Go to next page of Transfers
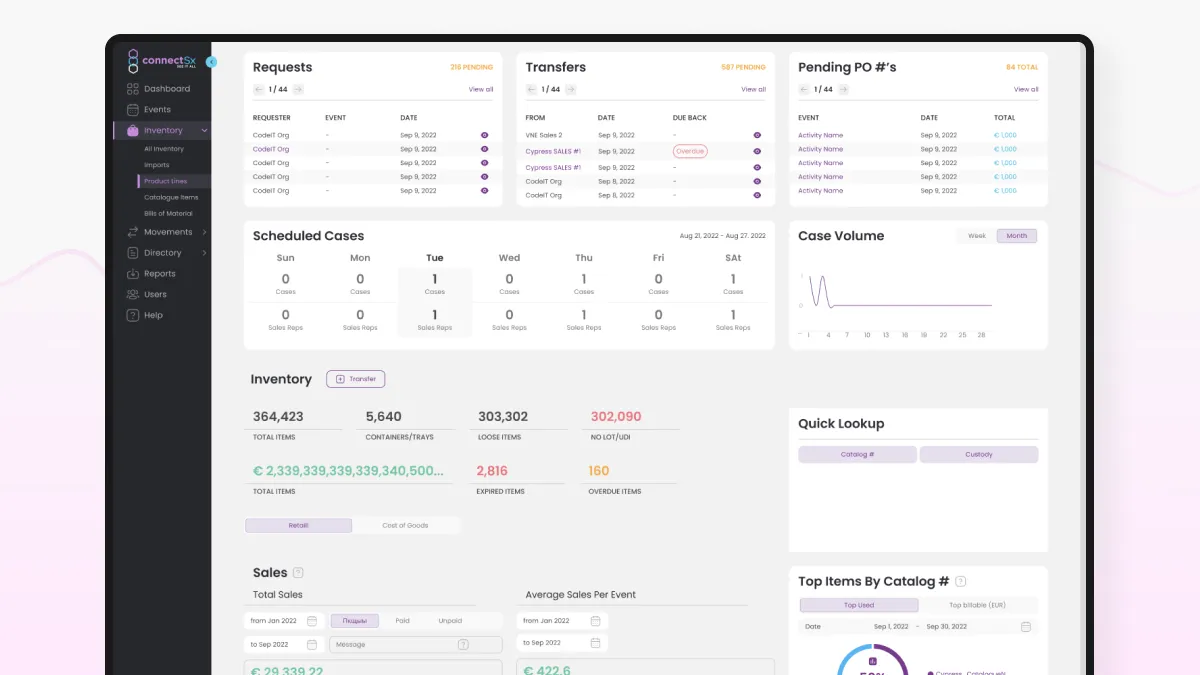1200x675 pixels. (571, 89)
